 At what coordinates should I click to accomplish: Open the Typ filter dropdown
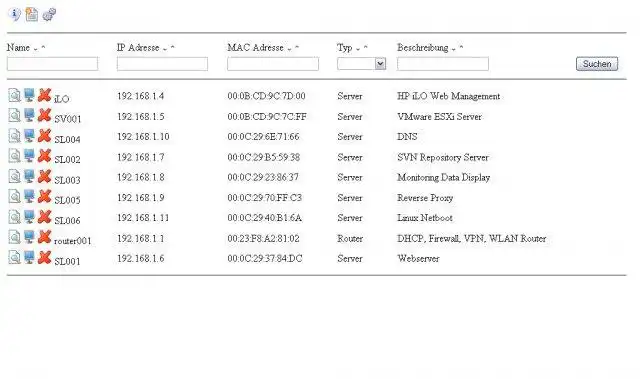click(x=362, y=64)
